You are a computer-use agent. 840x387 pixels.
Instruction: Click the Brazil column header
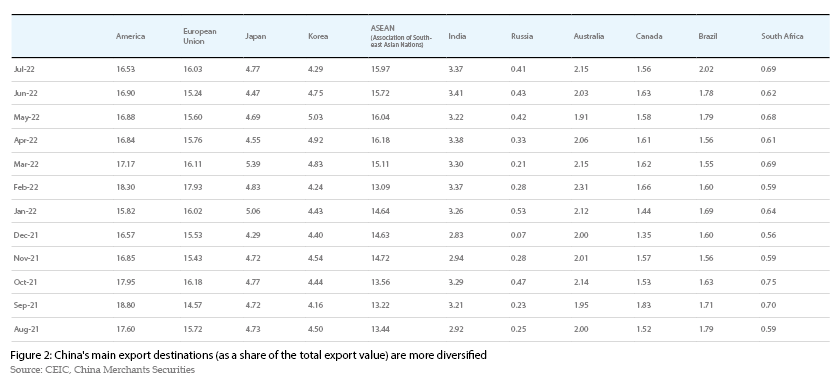pos(707,36)
